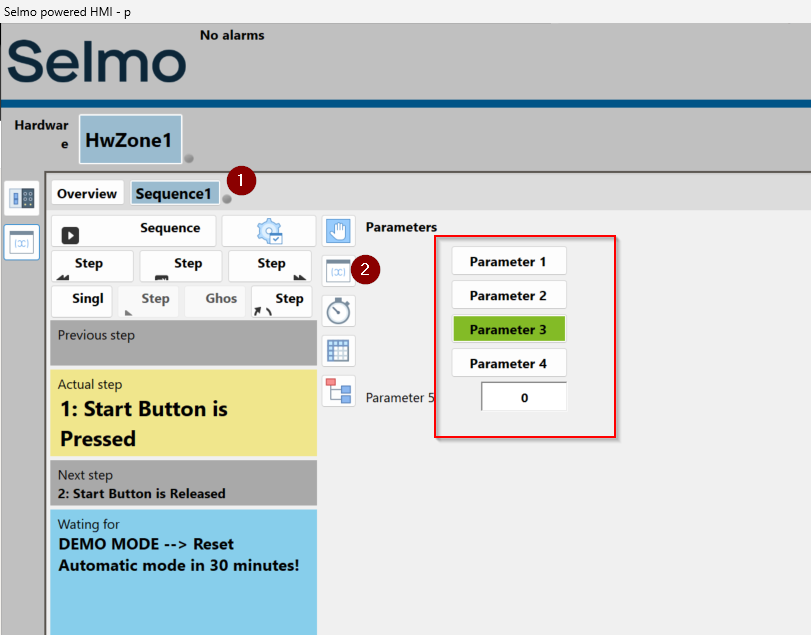The height and width of the screenshot is (635, 811).
Task: Click the Parameters heading
Action: (x=401, y=227)
